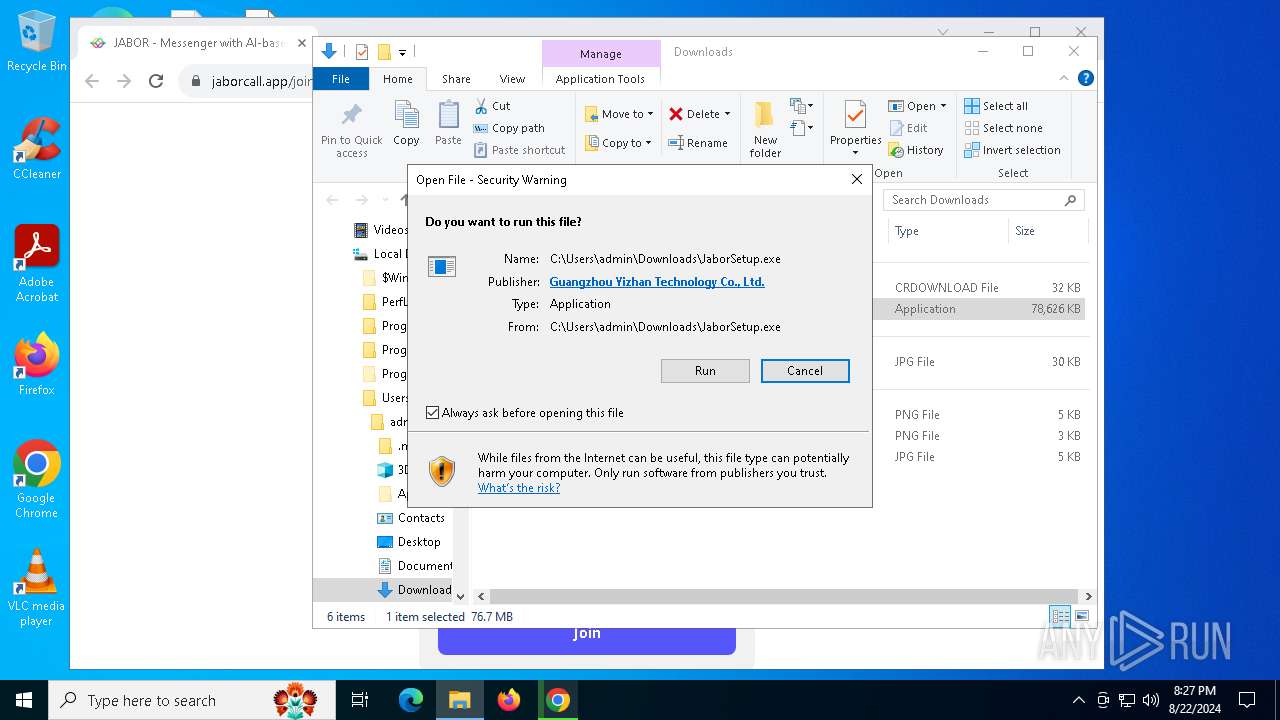Open the File menu in Explorer
Viewport: 1280px width, 720px height.
point(341,79)
